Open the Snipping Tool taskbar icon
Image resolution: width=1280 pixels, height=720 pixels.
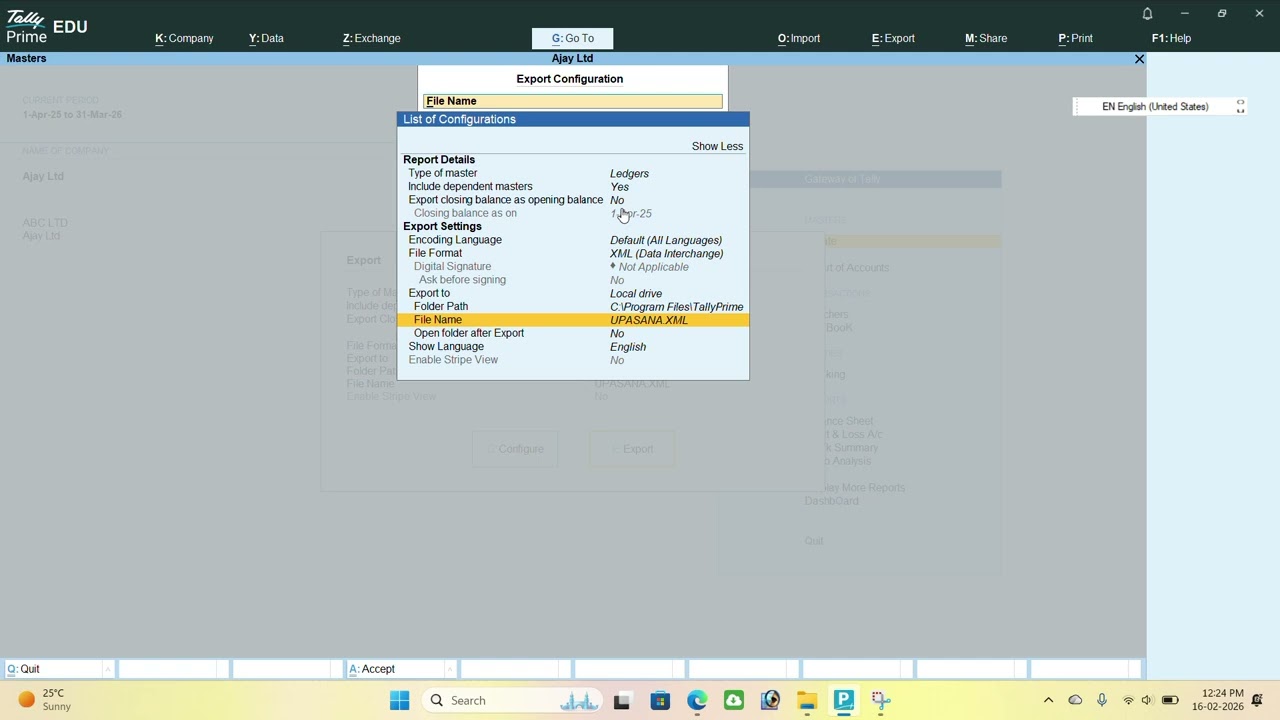tap(880, 700)
